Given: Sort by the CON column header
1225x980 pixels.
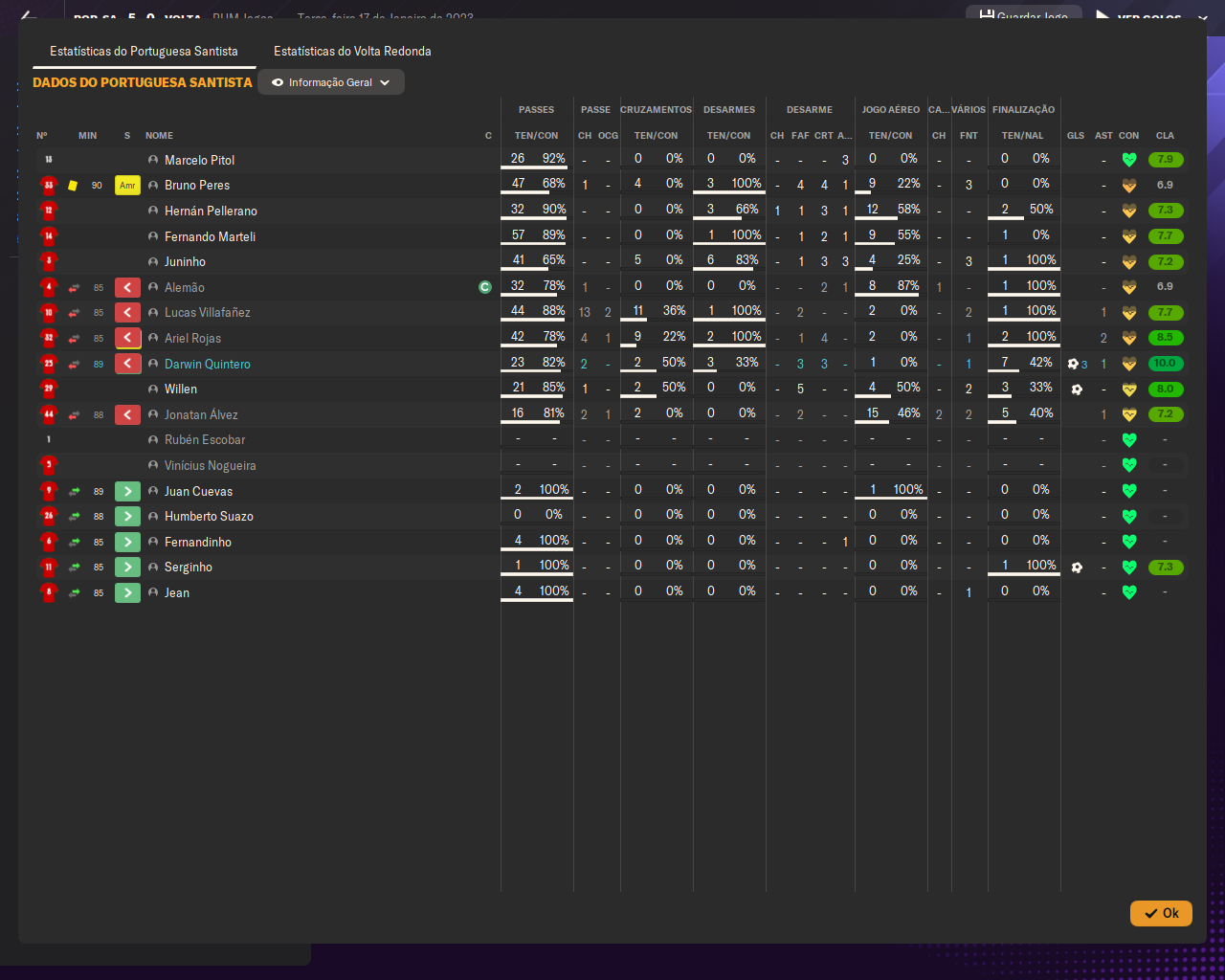Looking at the screenshot, I should [x=1129, y=136].
